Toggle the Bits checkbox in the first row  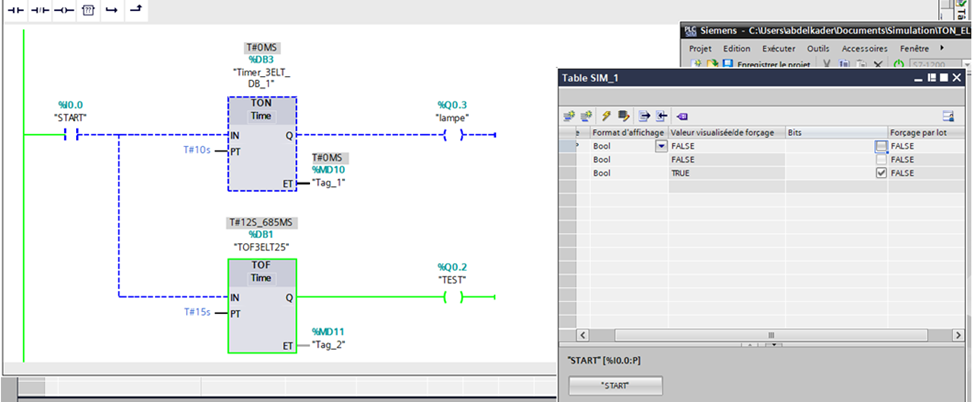880,146
